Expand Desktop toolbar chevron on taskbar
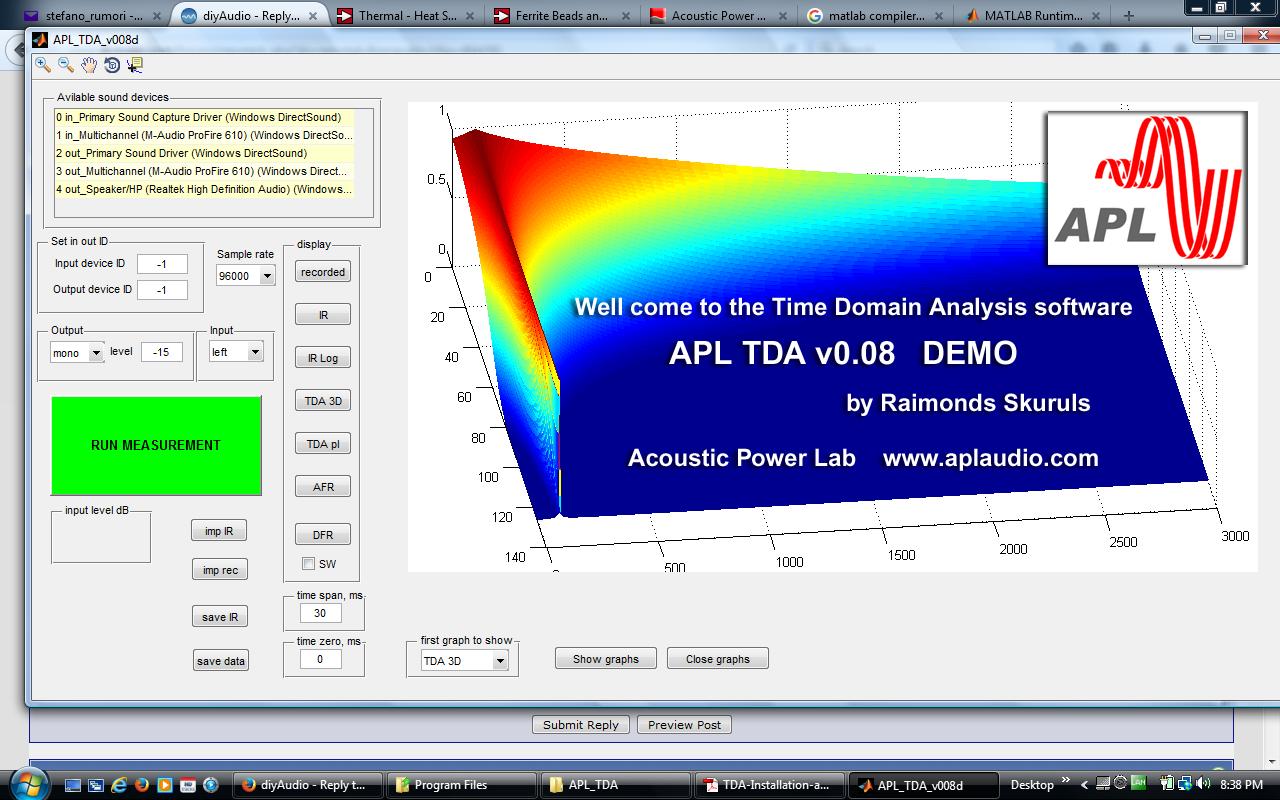The height and width of the screenshot is (800, 1280). tap(1066, 781)
